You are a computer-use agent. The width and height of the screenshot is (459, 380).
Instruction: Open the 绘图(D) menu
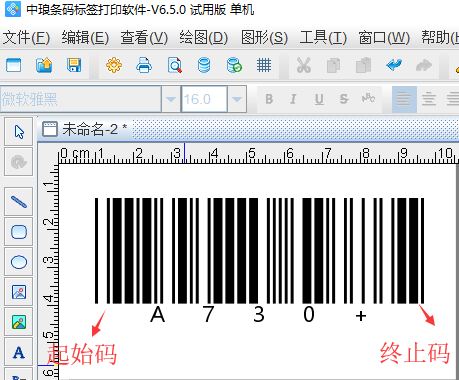point(203,37)
